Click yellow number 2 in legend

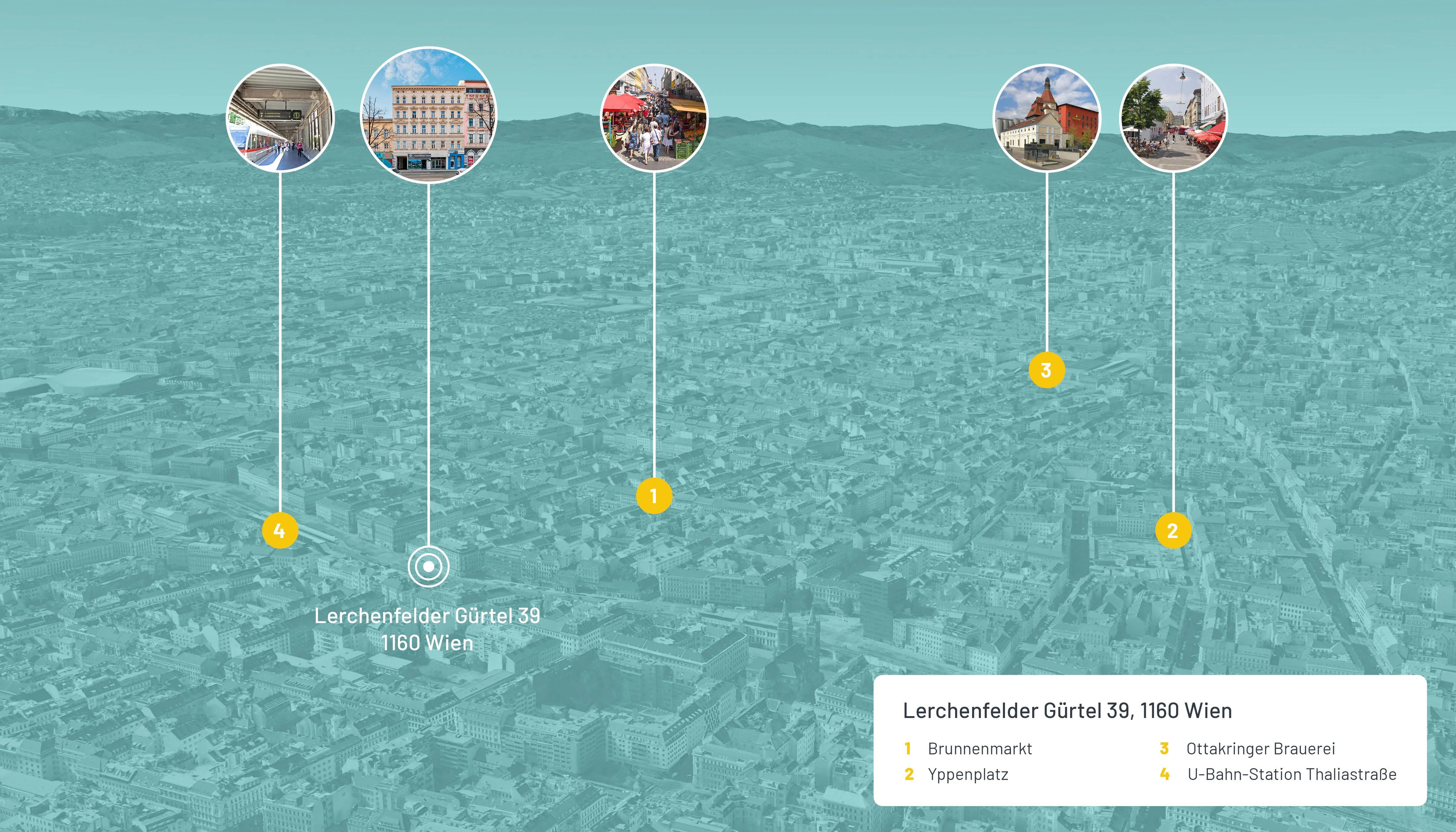click(x=909, y=774)
